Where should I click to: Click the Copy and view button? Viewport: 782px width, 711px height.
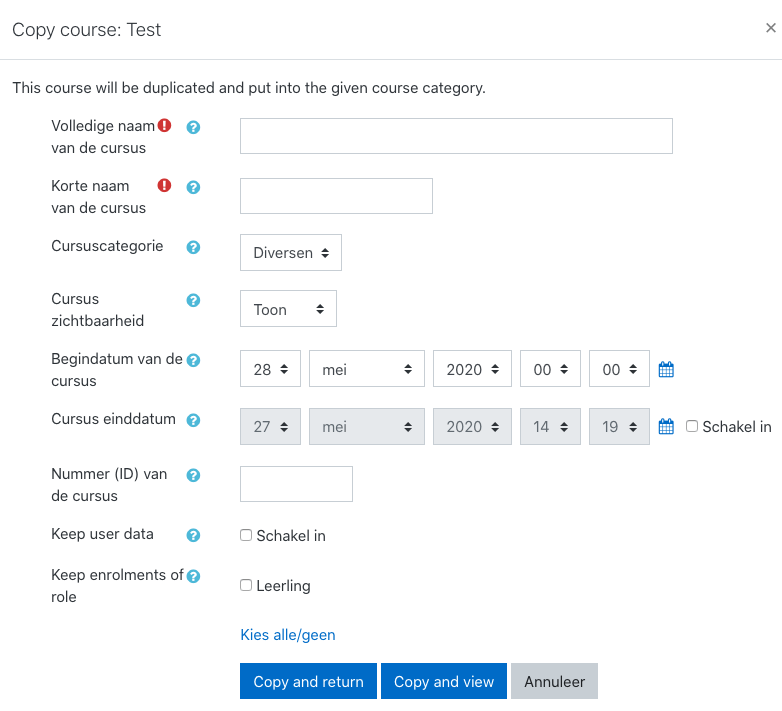coord(444,681)
